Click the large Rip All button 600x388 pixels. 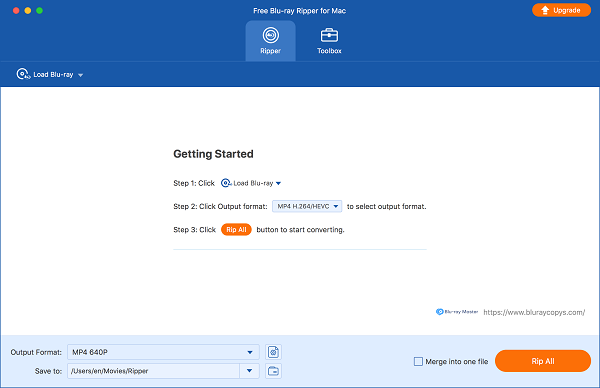543,361
